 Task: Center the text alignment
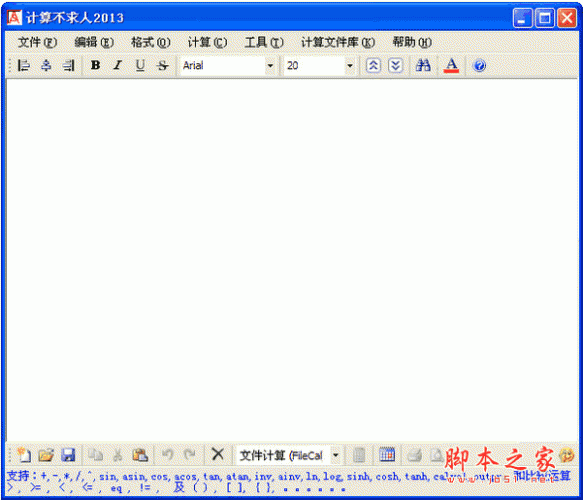tap(46, 65)
